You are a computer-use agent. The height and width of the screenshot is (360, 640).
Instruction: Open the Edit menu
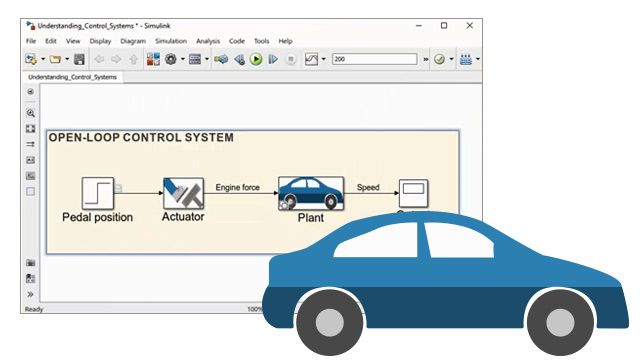[51, 41]
